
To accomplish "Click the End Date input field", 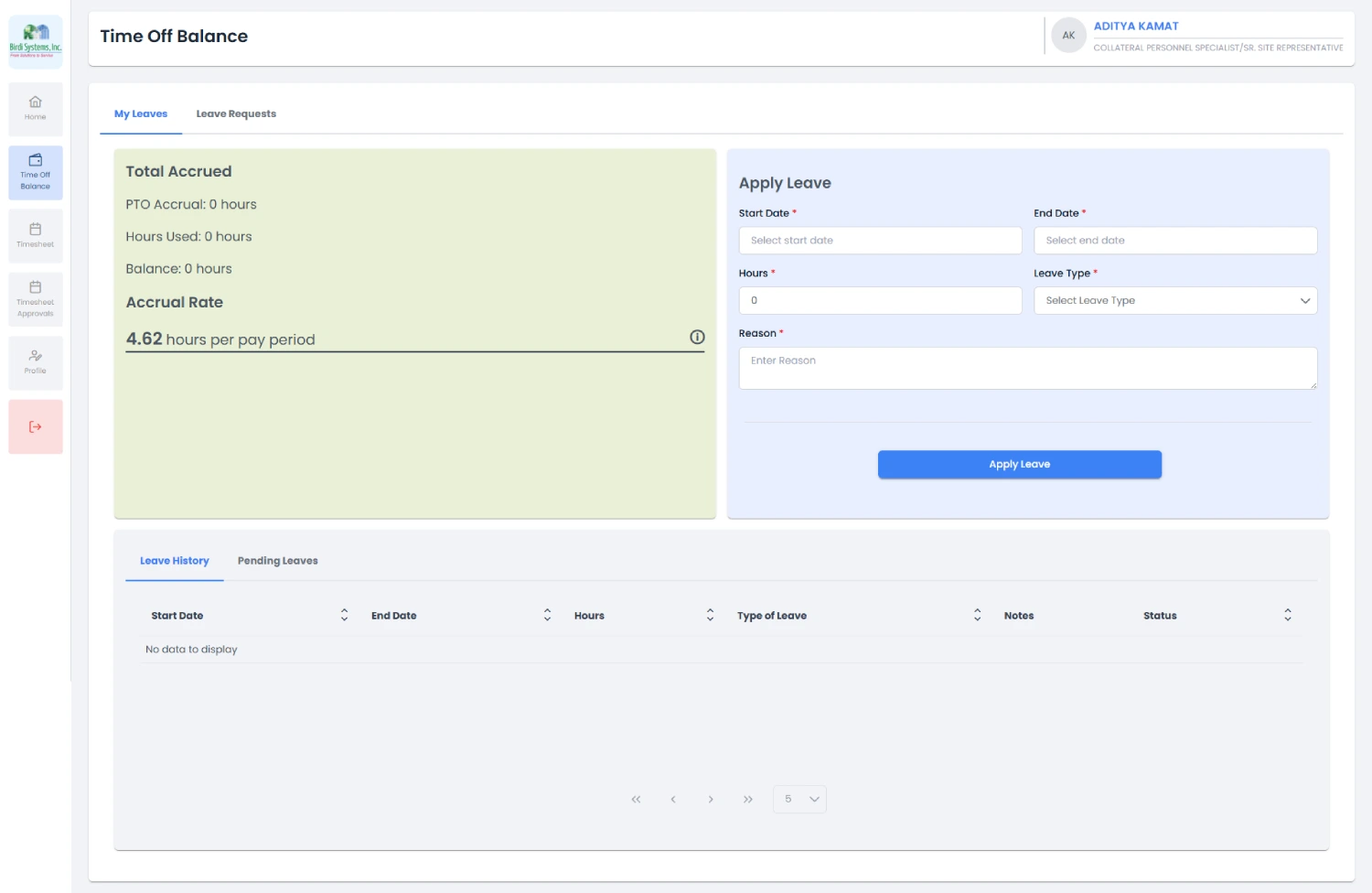I will coord(1175,241).
